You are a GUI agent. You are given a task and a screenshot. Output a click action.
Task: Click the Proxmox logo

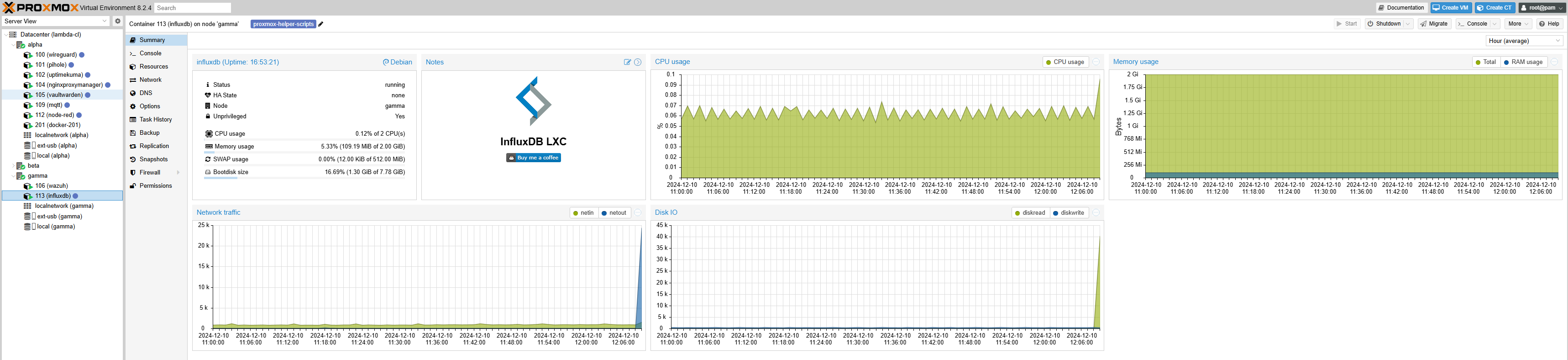coord(41,8)
